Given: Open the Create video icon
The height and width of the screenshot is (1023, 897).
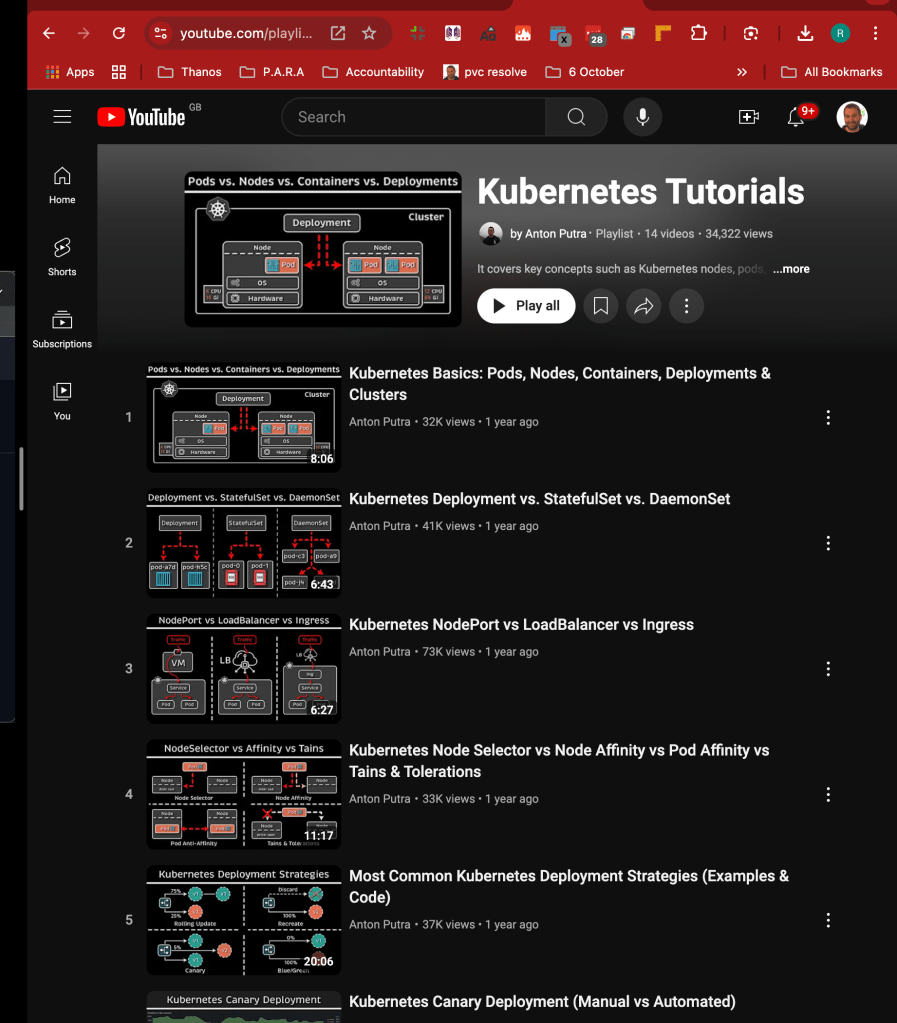Looking at the screenshot, I should [x=748, y=117].
